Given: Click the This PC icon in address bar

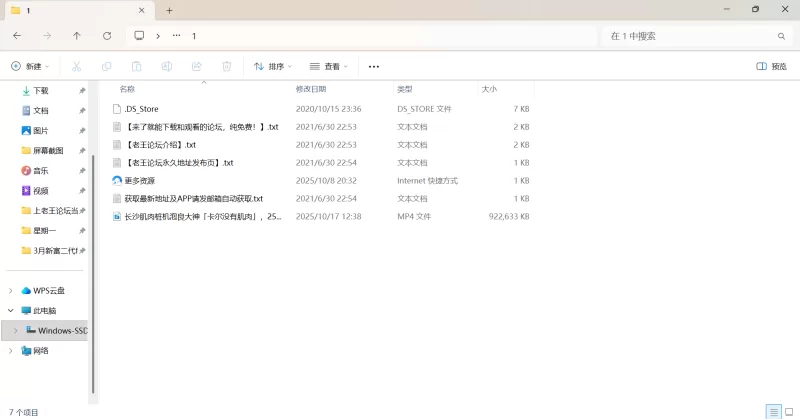Looking at the screenshot, I should [139, 36].
